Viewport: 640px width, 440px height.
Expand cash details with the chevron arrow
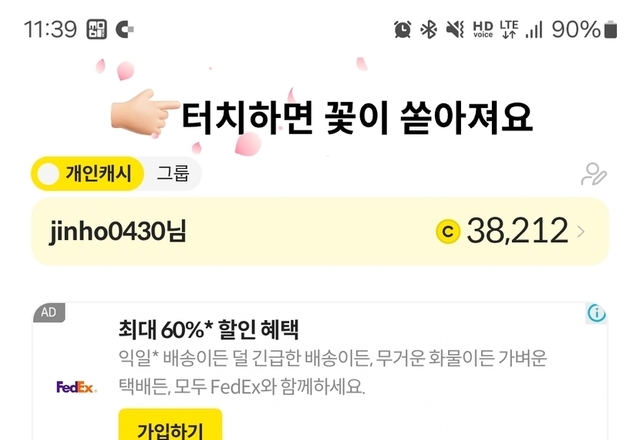tap(581, 231)
